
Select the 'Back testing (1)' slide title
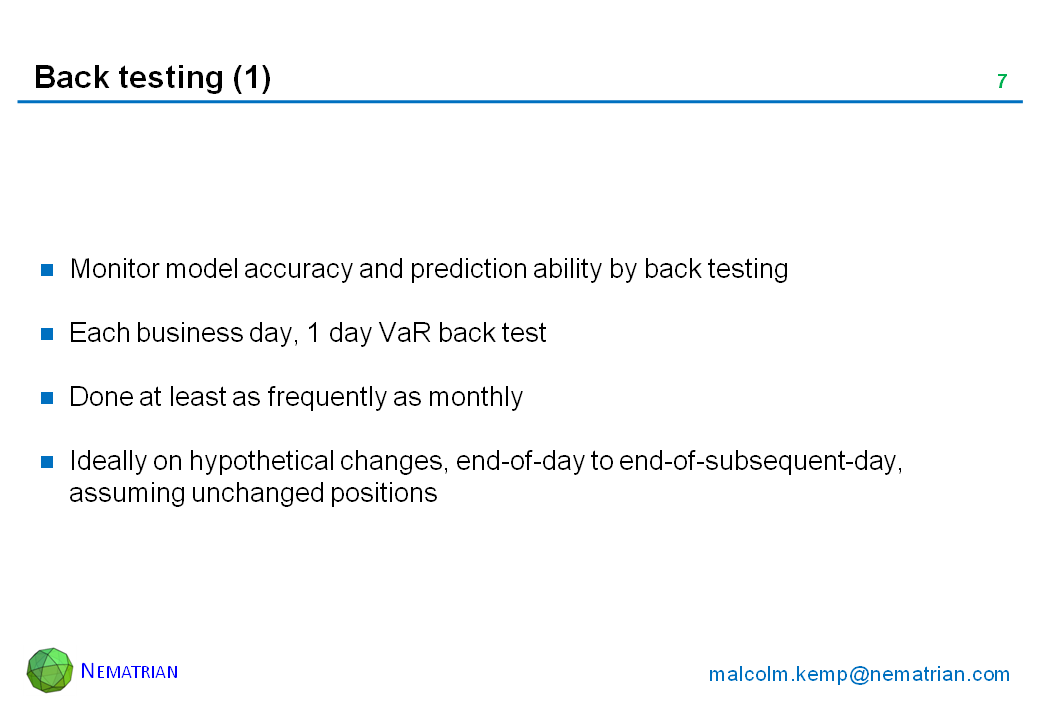(x=152, y=78)
